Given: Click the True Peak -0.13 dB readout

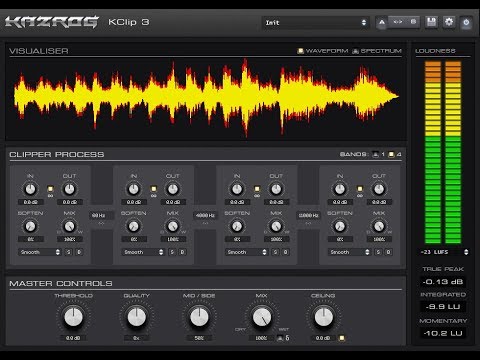Looking at the screenshot, I should (443, 282).
